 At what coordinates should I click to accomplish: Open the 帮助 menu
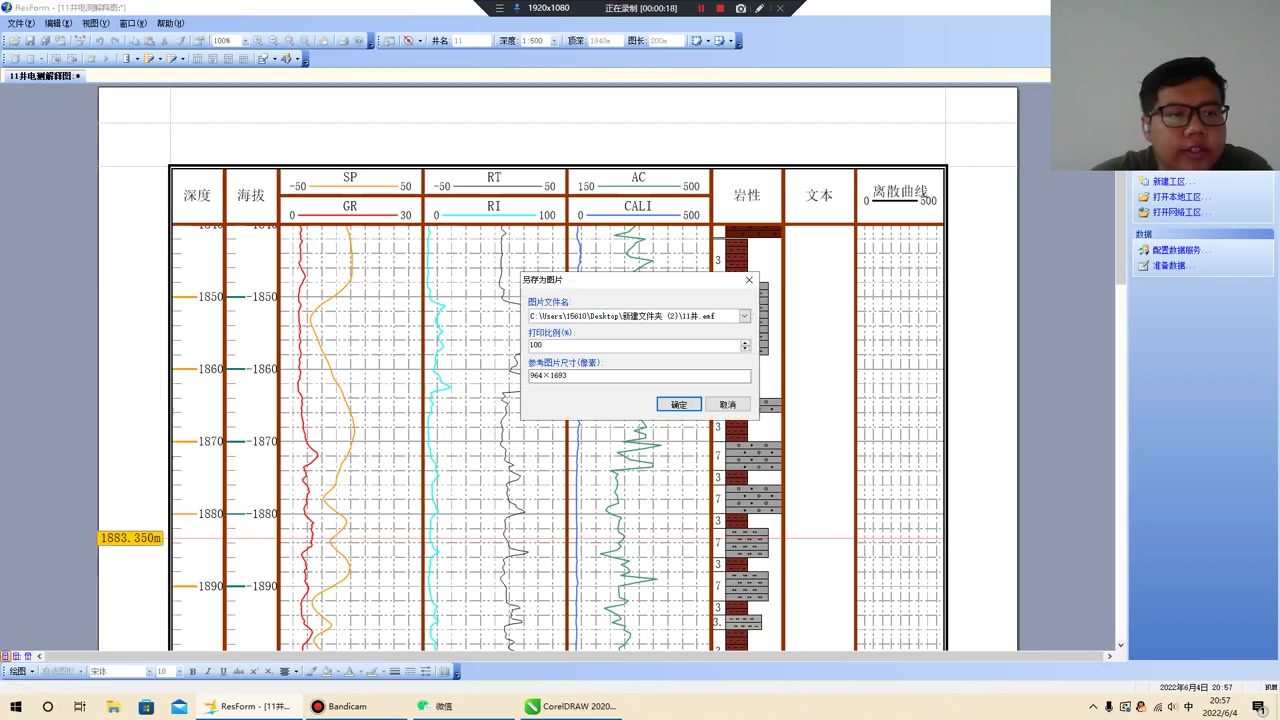click(x=170, y=23)
